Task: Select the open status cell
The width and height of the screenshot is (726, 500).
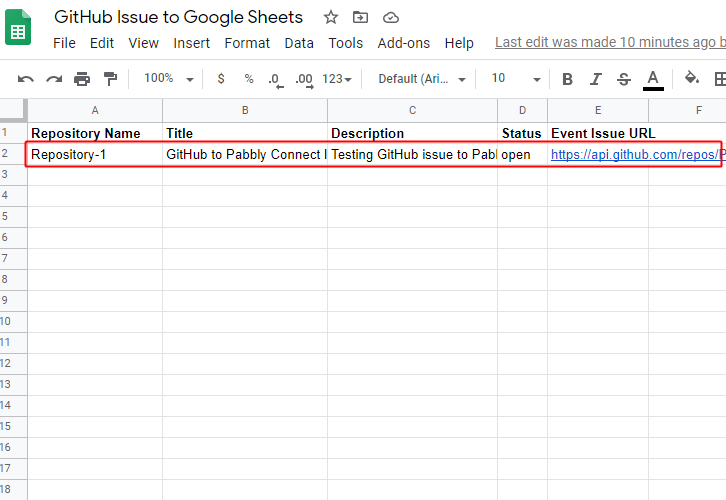Action: tap(522, 154)
